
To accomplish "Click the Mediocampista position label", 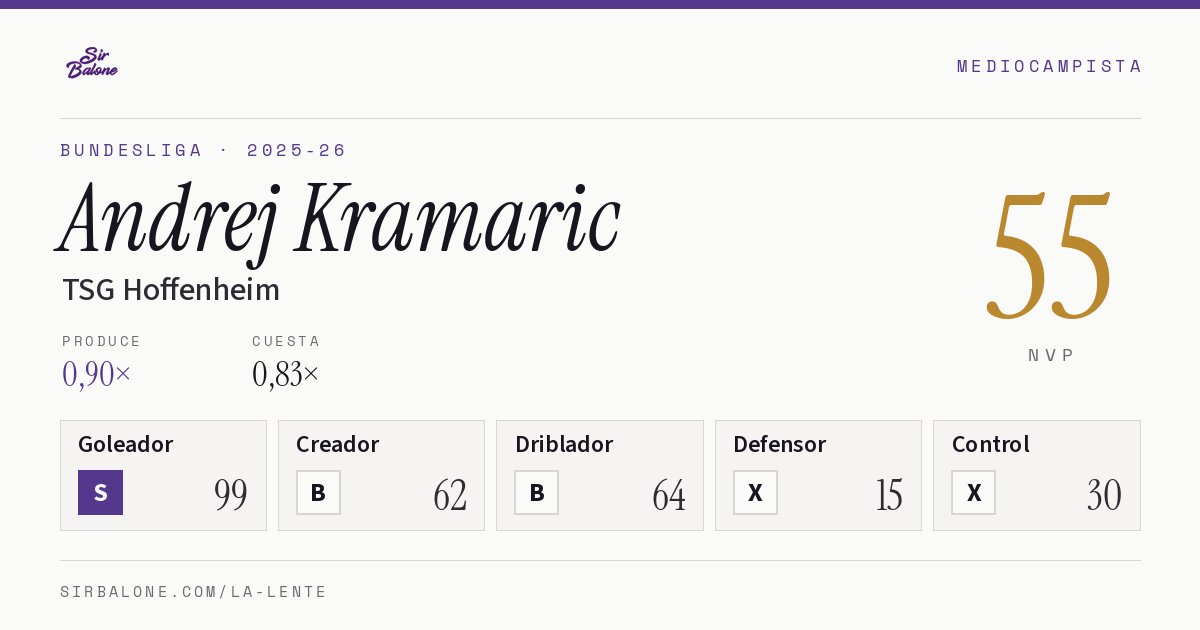I will click(x=1049, y=66).
